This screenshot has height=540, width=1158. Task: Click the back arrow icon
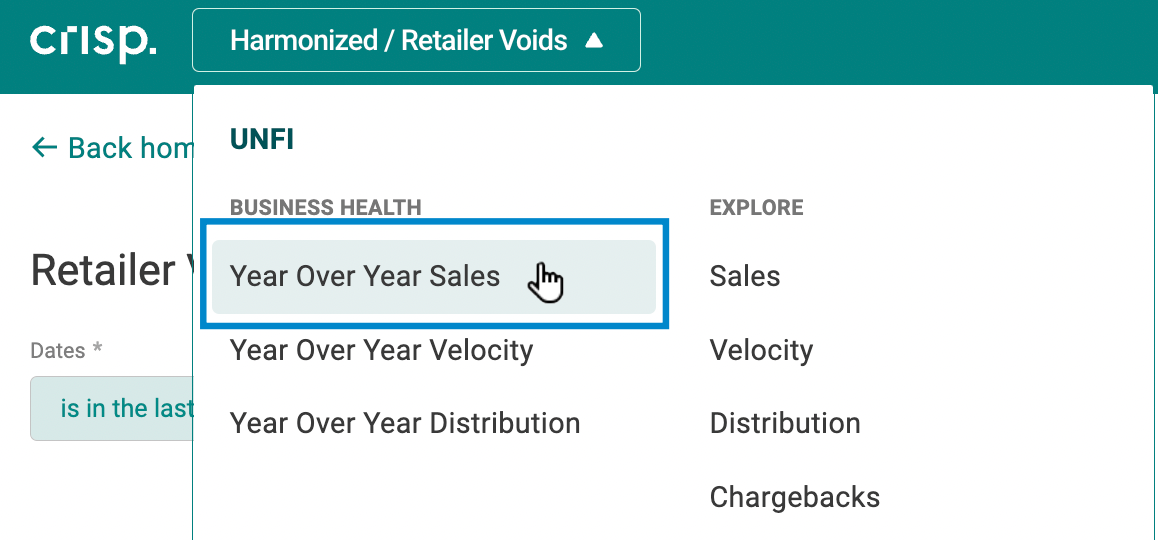point(44,148)
